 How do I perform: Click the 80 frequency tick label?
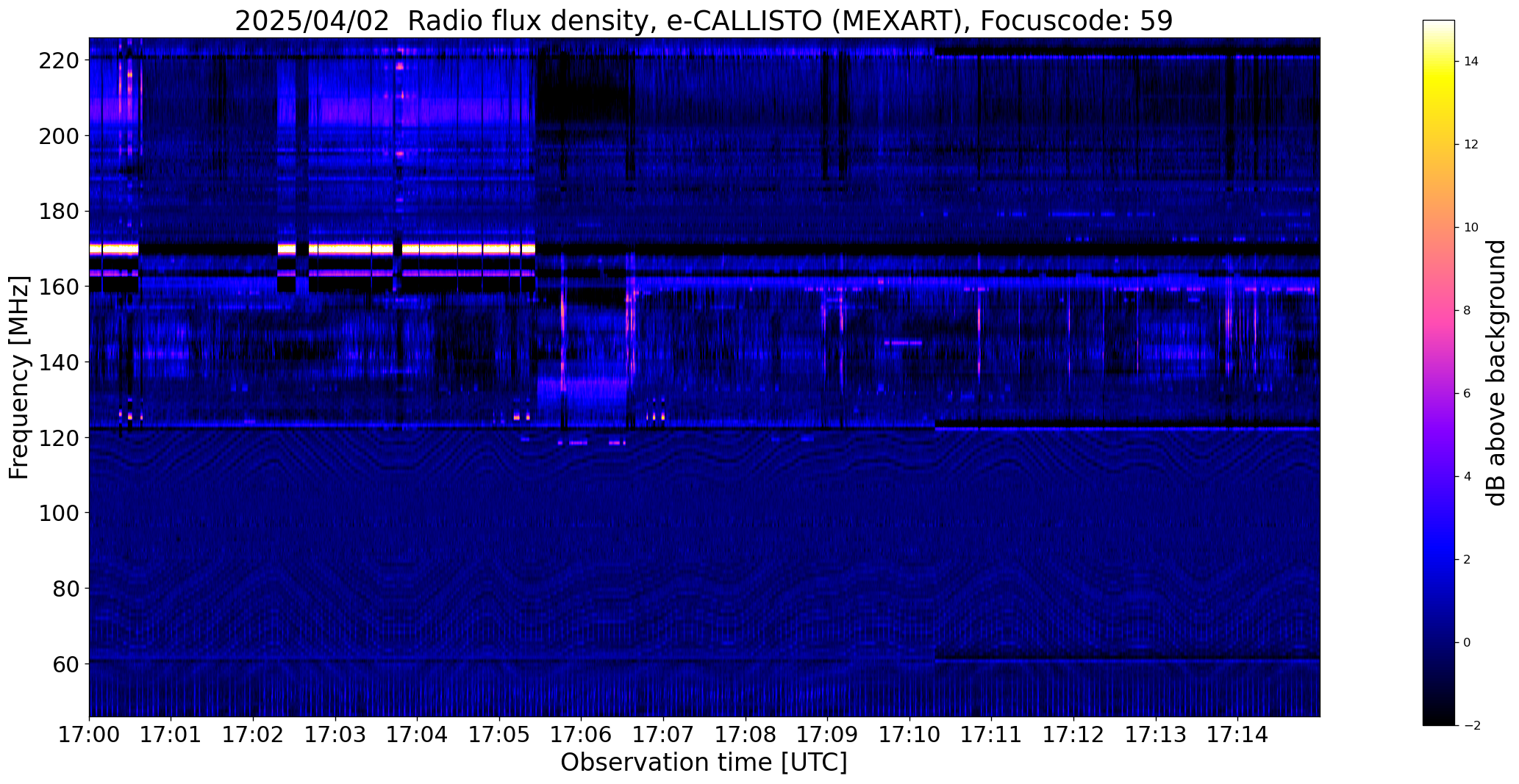pyautogui.click(x=65, y=589)
